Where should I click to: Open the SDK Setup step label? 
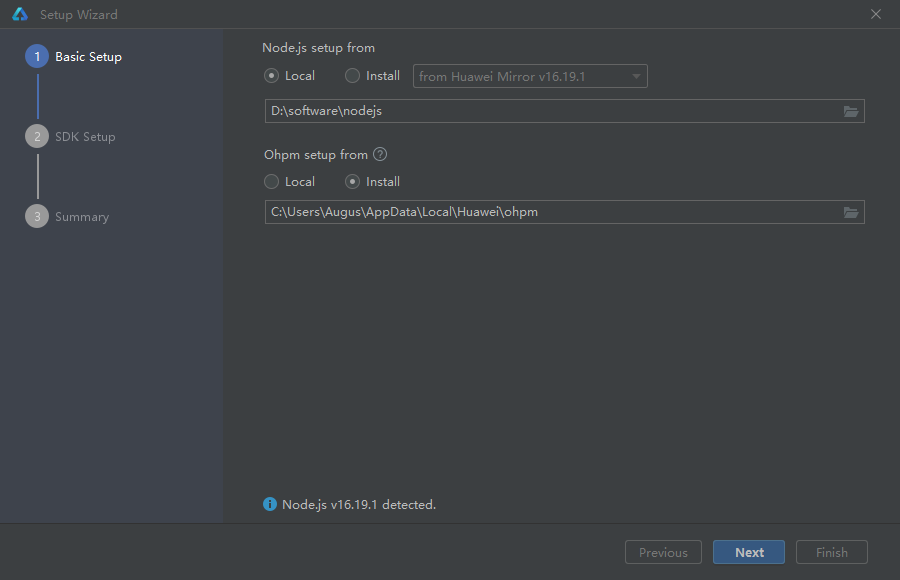tap(85, 137)
